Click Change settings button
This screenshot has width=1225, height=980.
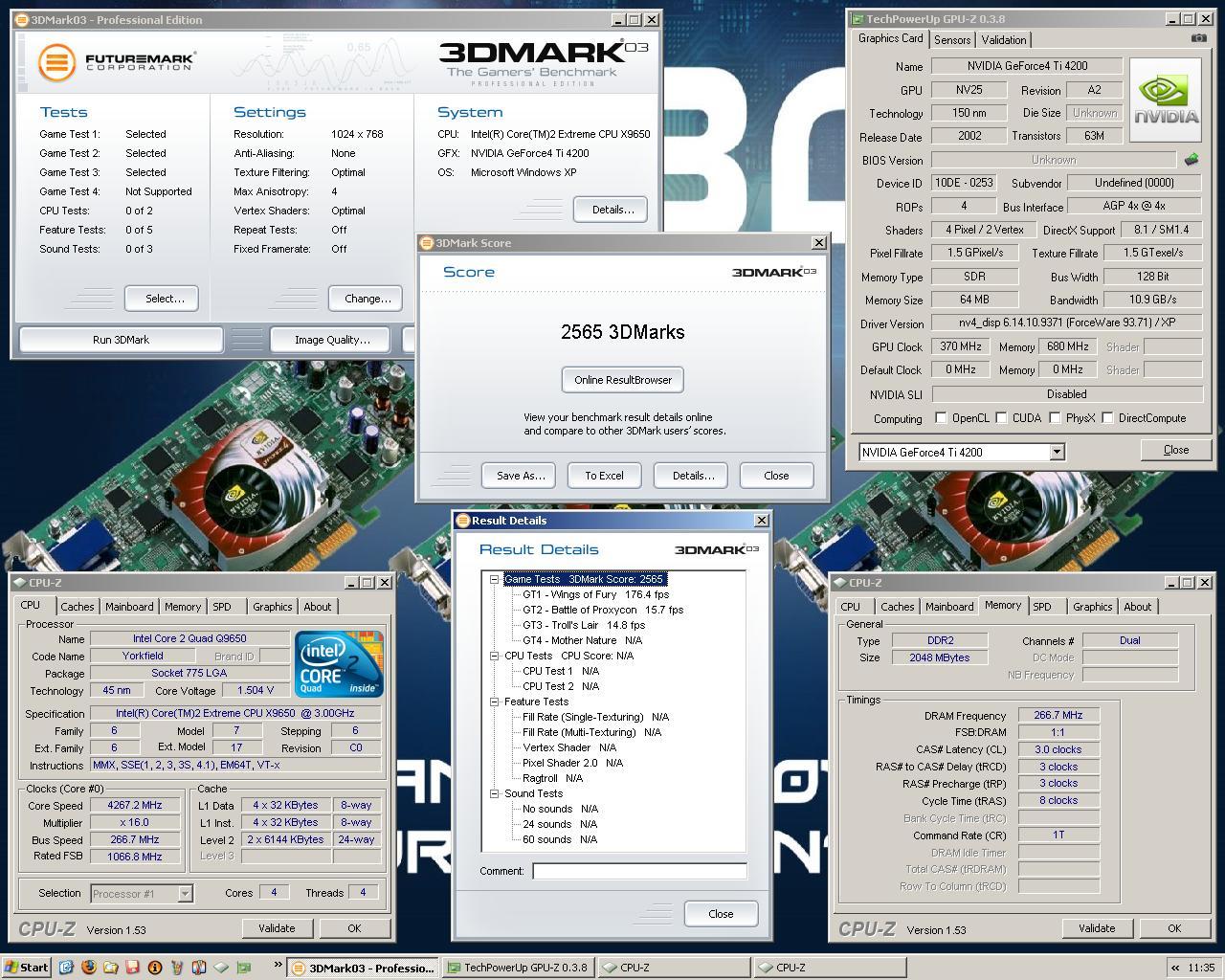coord(367,299)
